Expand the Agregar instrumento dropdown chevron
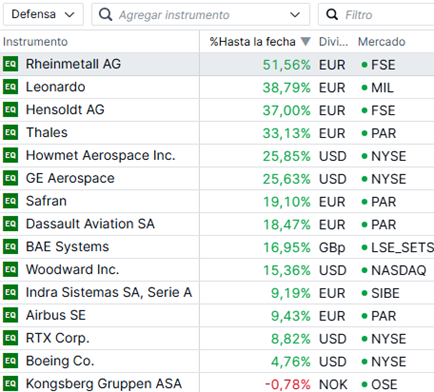434x392 pixels. point(295,15)
